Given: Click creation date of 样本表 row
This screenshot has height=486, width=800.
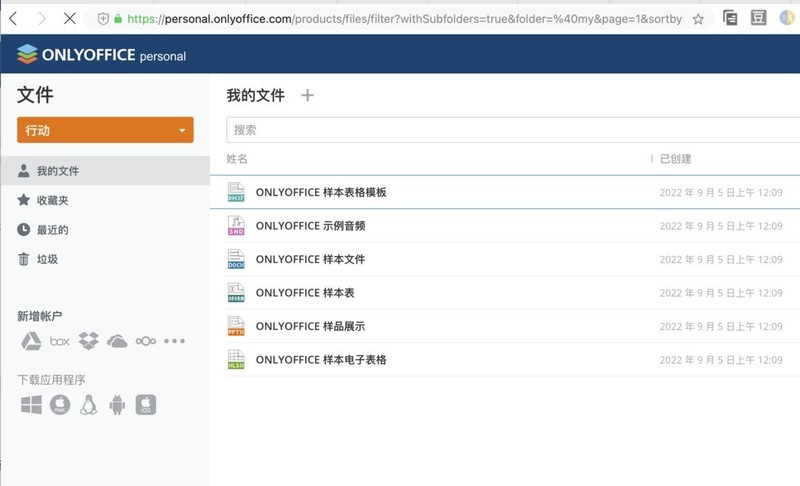Looking at the screenshot, I should tap(721, 293).
